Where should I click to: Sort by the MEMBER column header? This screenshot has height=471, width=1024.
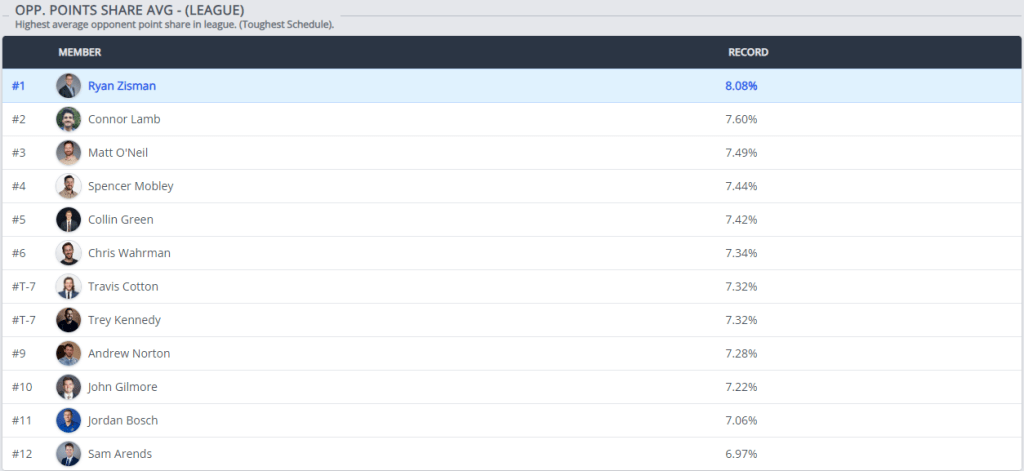tap(79, 52)
